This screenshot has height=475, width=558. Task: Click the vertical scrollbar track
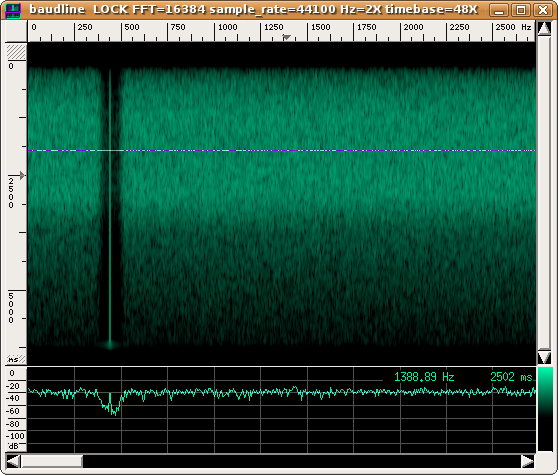tap(544, 192)
